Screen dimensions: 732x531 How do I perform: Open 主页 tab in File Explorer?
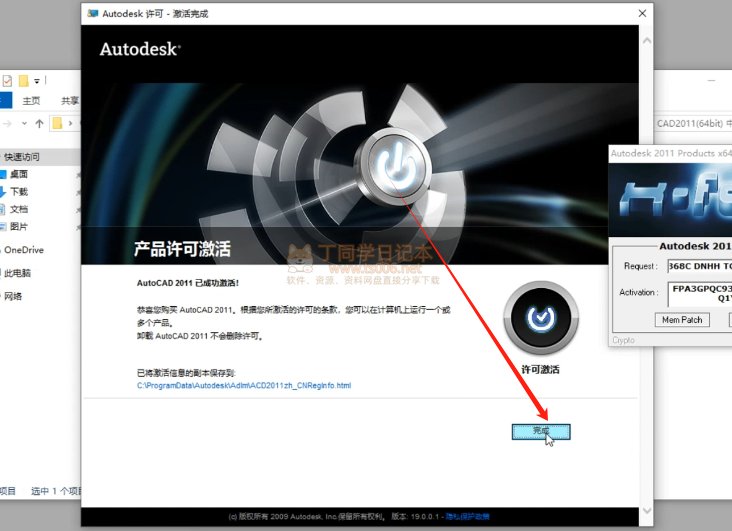click(31, 100)
